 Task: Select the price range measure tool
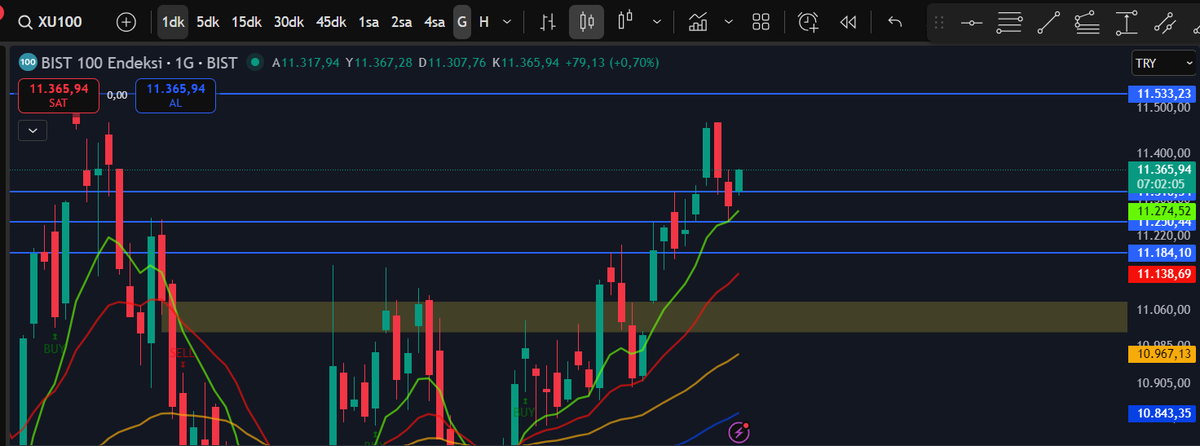pyautogui.click(x=1126, y=21)
